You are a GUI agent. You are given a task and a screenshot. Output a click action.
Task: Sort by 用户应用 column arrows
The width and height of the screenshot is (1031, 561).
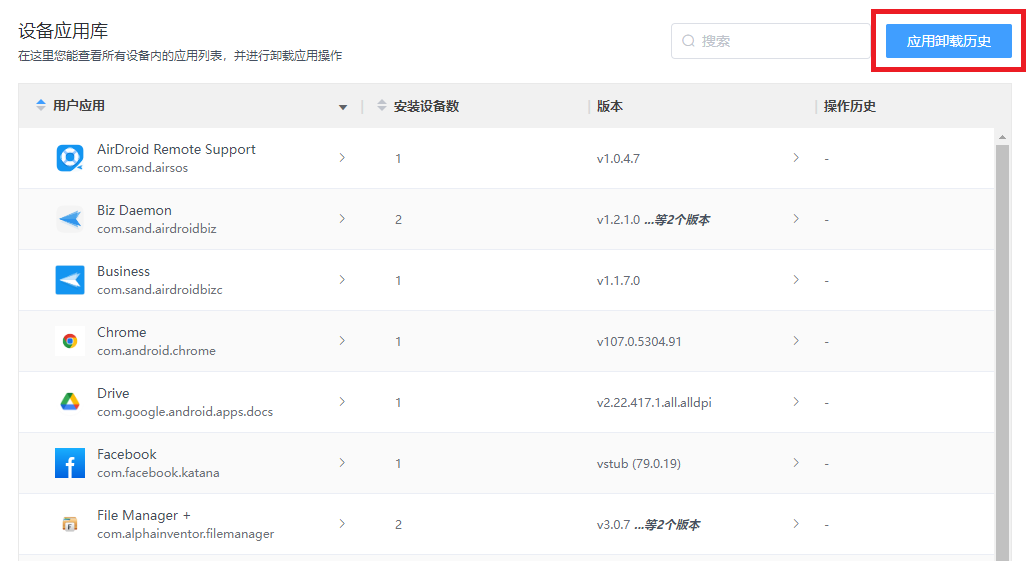[x=41, y=105]
